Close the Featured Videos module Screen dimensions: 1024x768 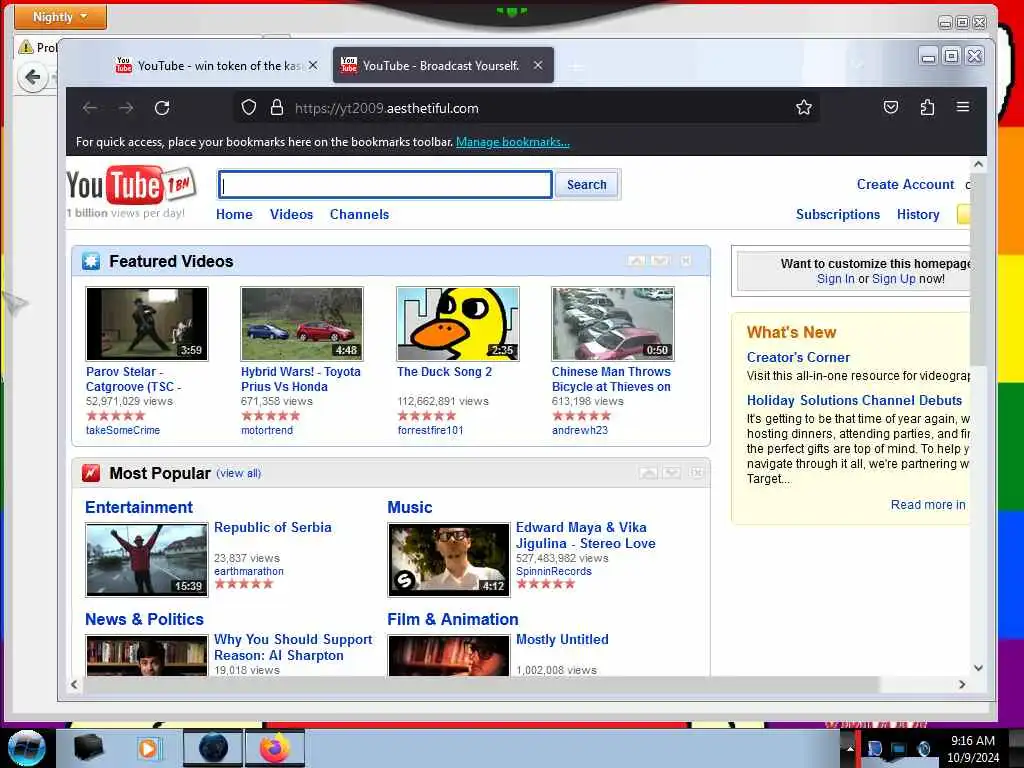point(686,261)
